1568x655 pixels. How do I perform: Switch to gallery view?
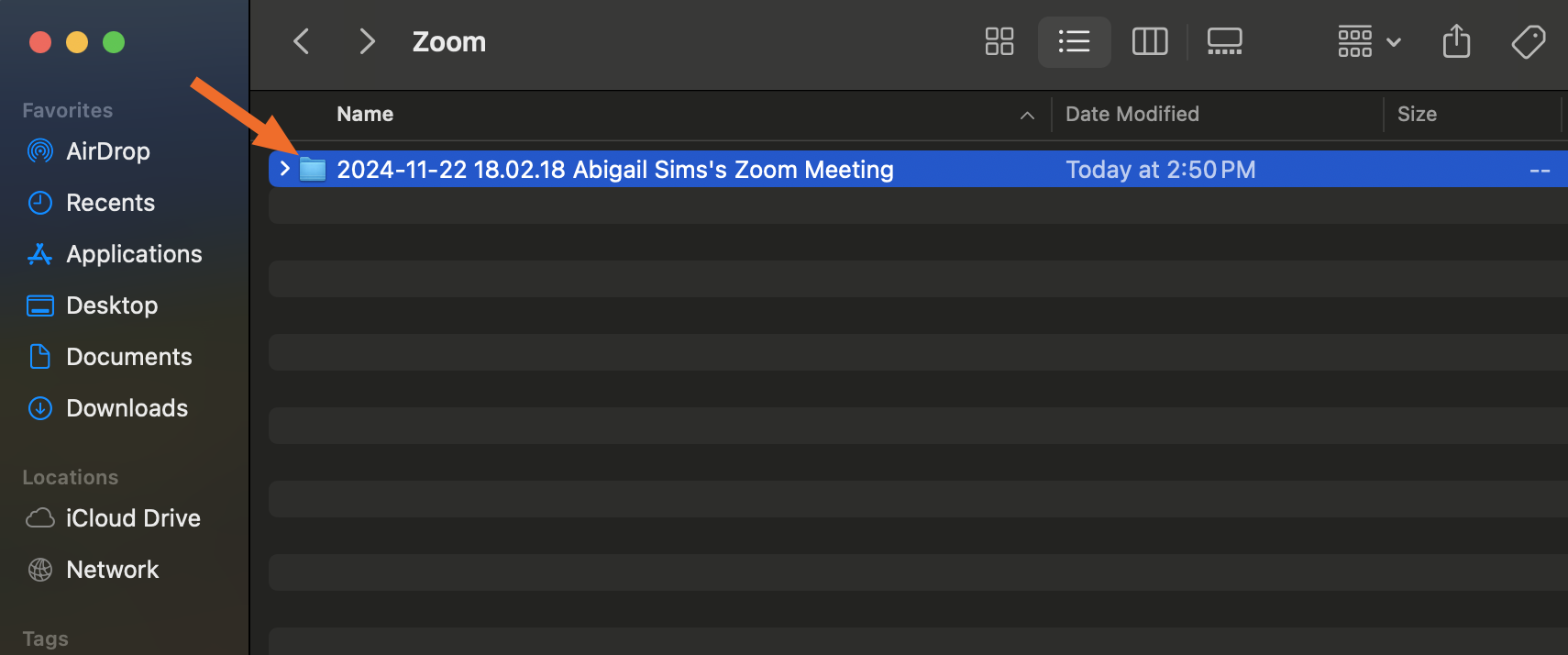coord(1224,41)
